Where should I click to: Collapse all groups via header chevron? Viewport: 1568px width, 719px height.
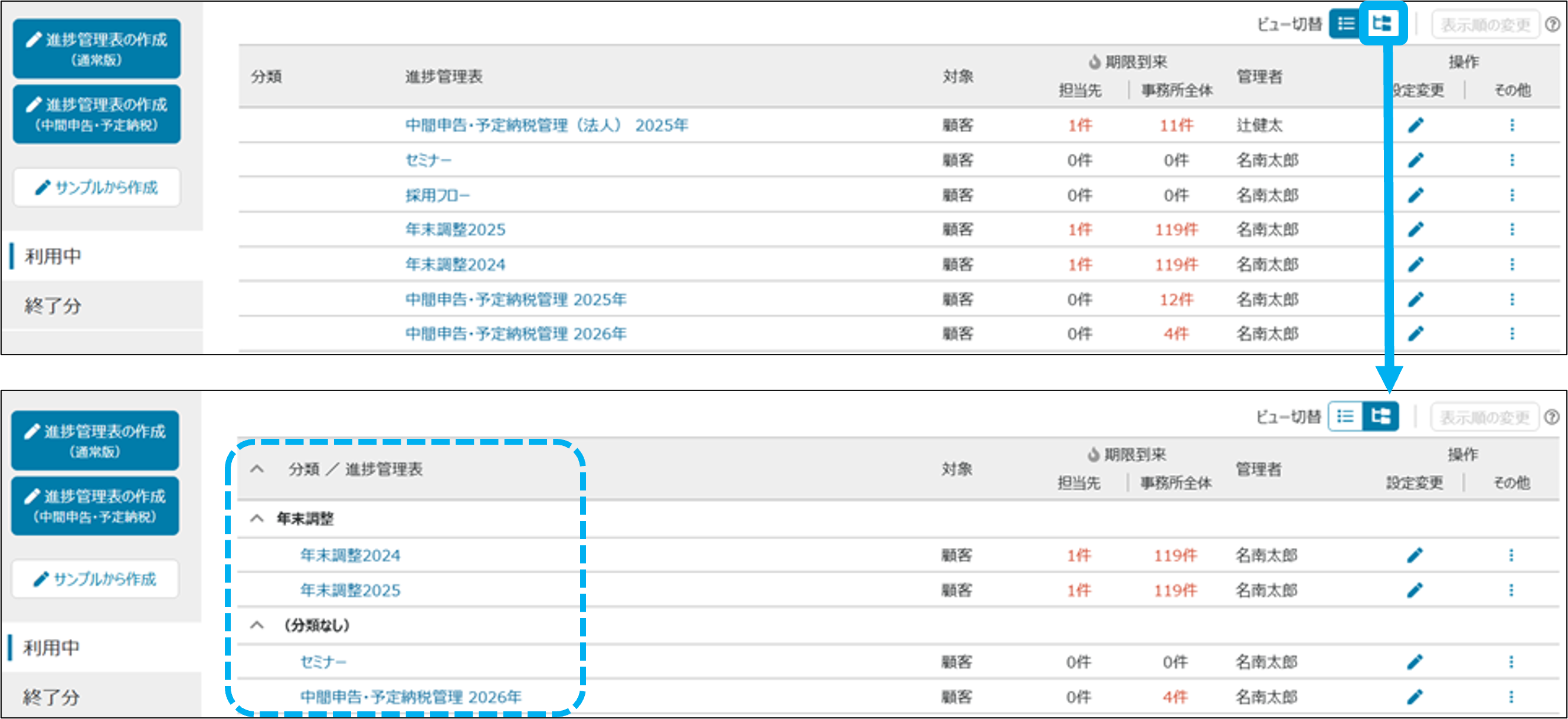[x=257, y=469]
